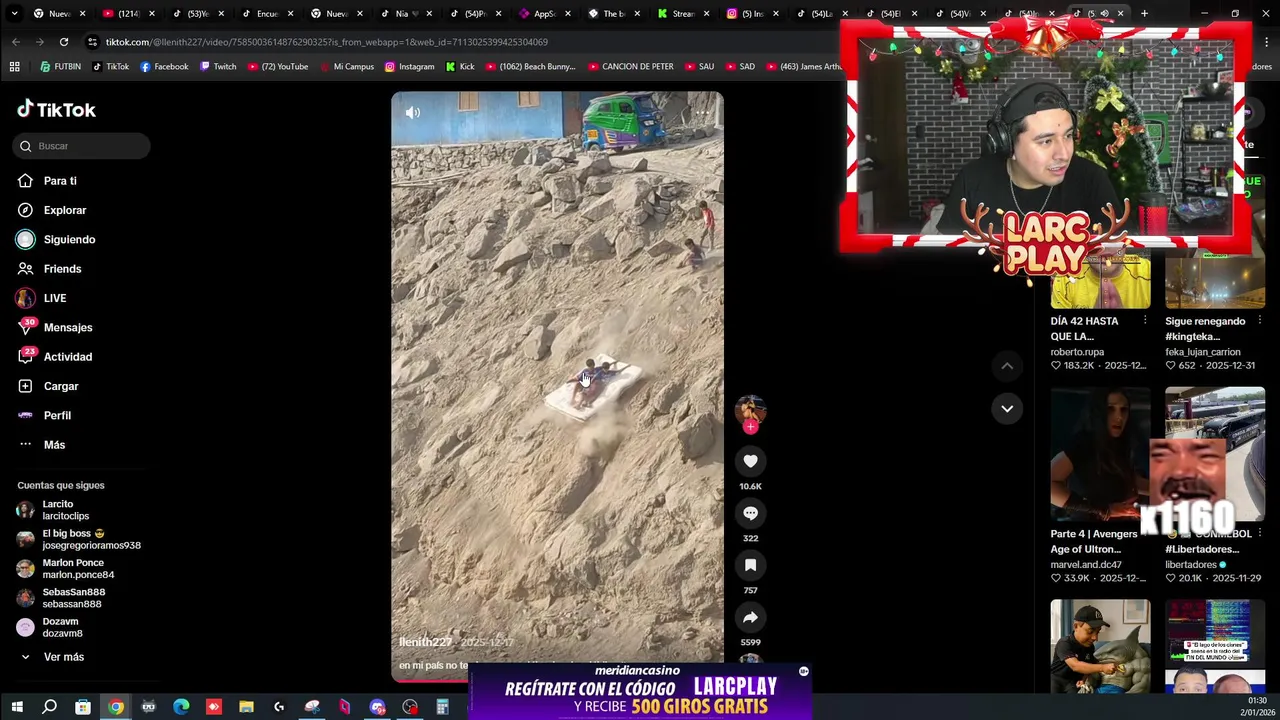Open FUTBIN bookmark

pyautogui.click(x=60, y=67)
